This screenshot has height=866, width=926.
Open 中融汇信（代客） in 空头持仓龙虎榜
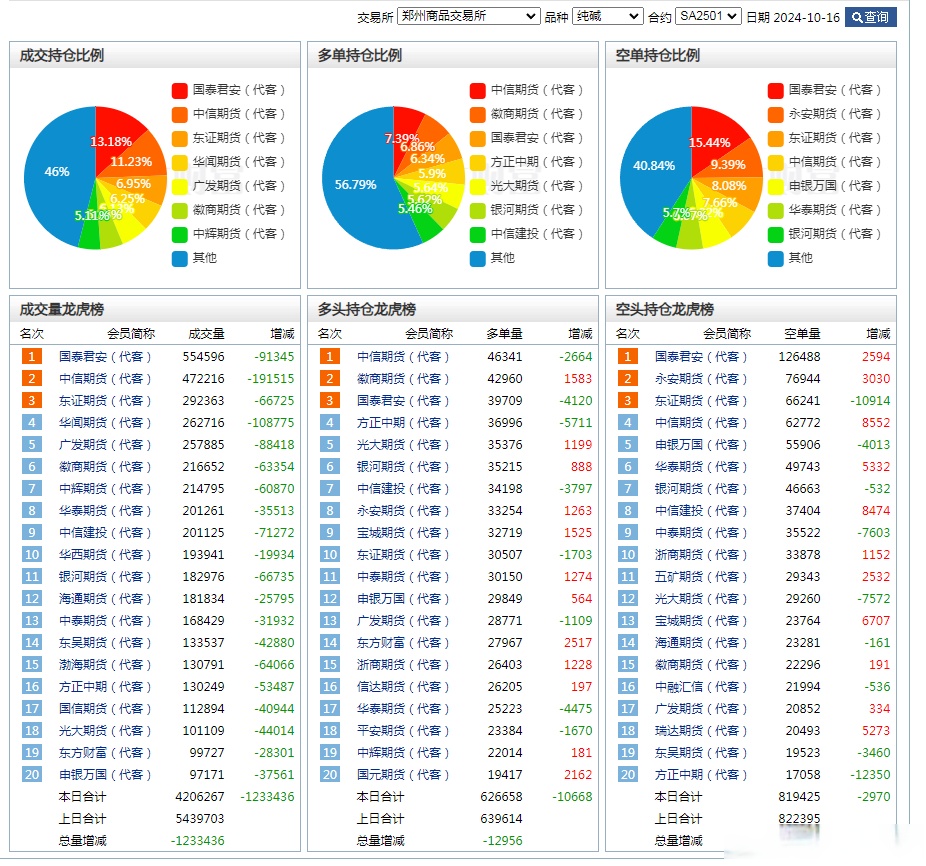click(701, 686)
